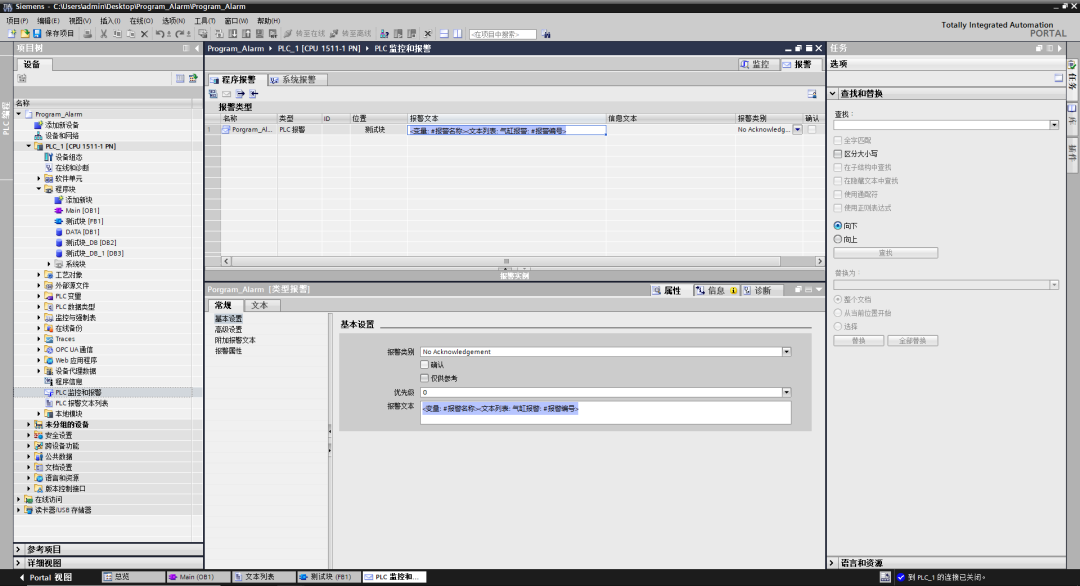Click the New project toolbar icon
This screenshot has width=1080, height=586.
click(12, 34)
